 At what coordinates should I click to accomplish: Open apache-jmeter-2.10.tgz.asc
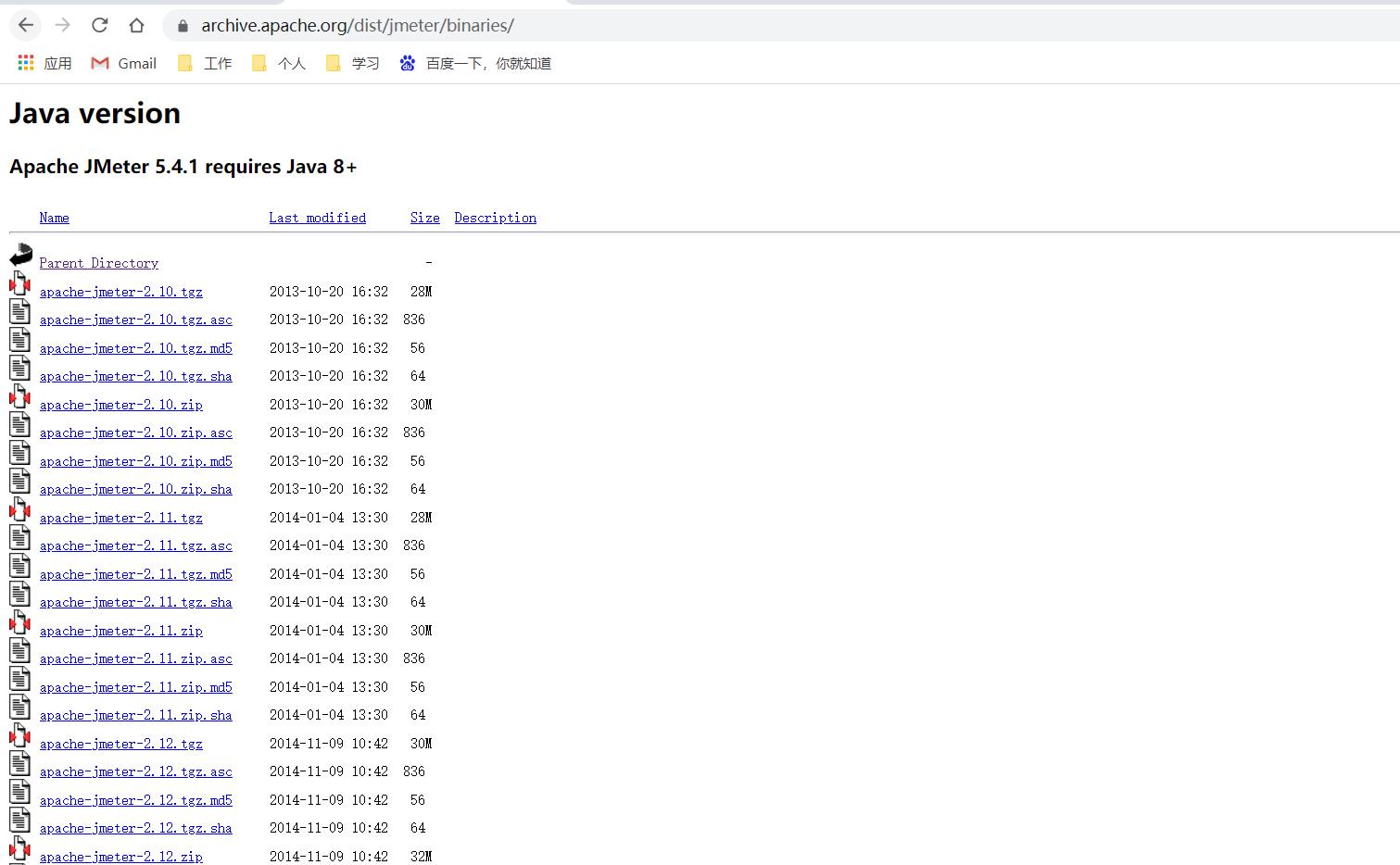(135, 320)
